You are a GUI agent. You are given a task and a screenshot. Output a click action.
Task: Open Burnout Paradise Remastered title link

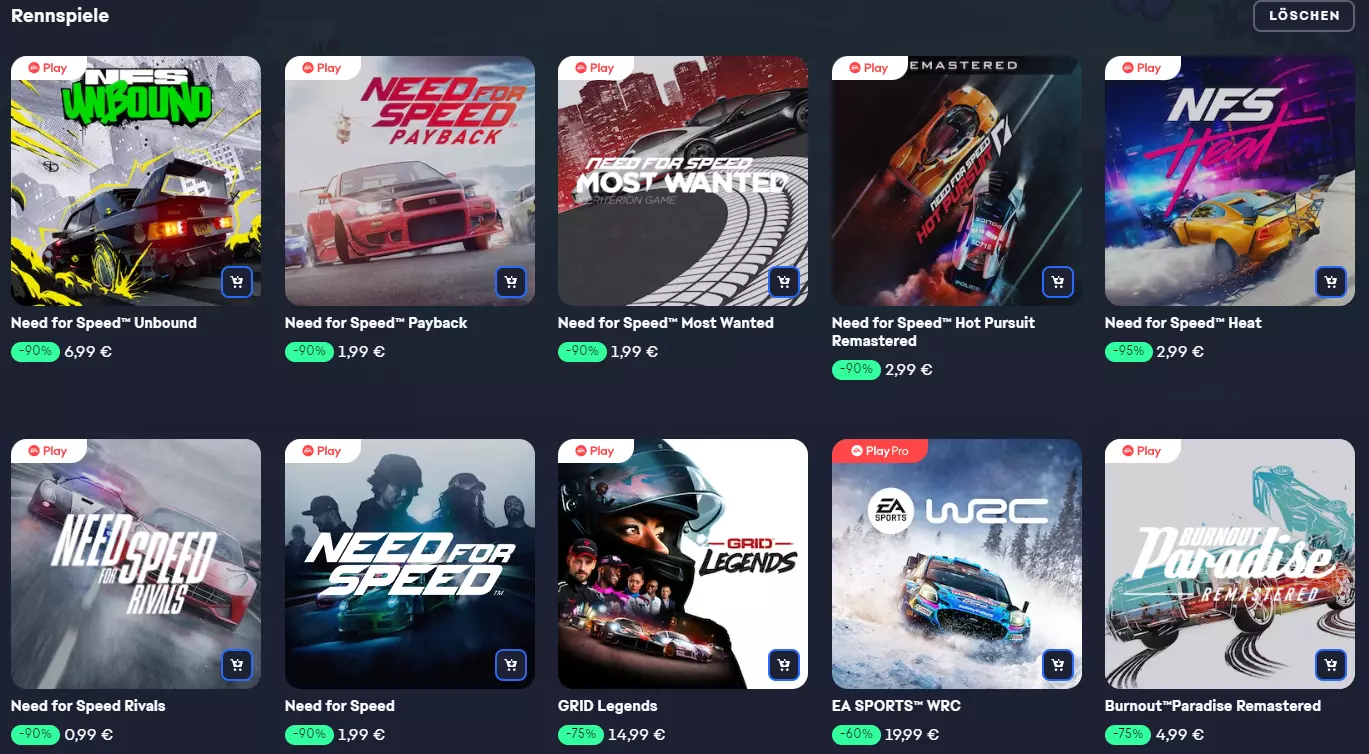click(x=1213, y=706)
